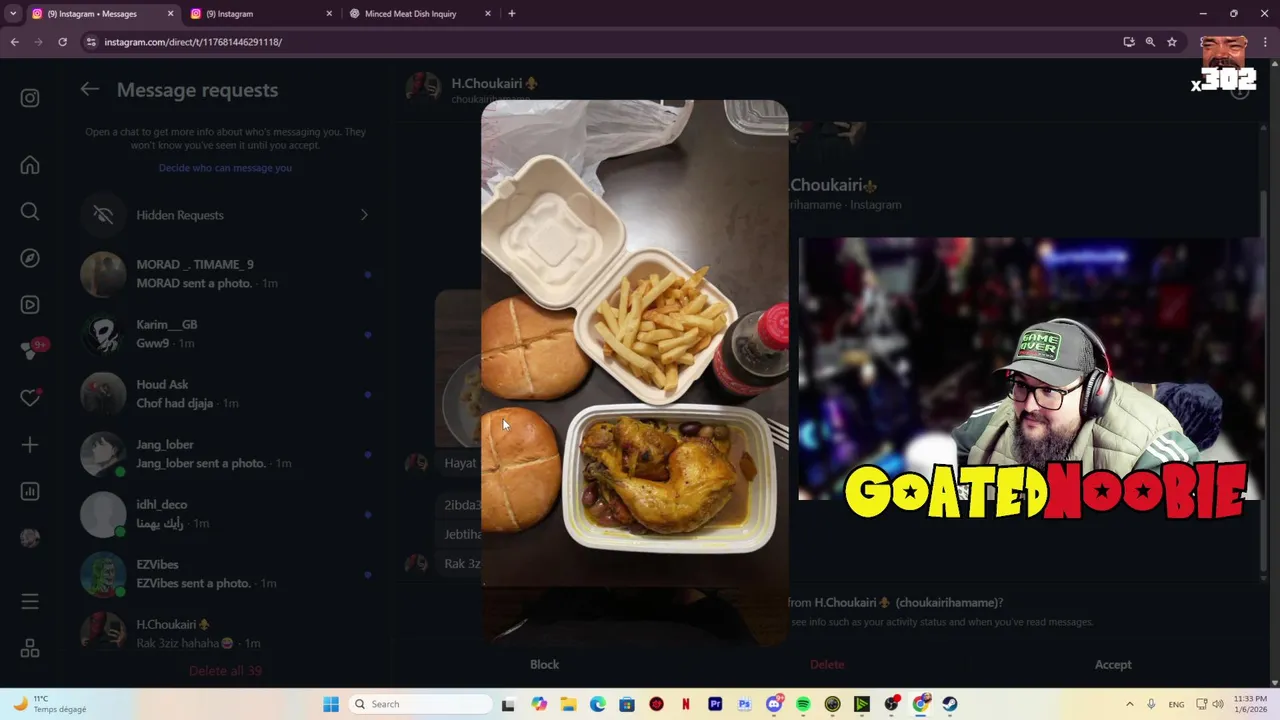Open Windows Start menu
The image size is (1280, 720).
(331, 704)
